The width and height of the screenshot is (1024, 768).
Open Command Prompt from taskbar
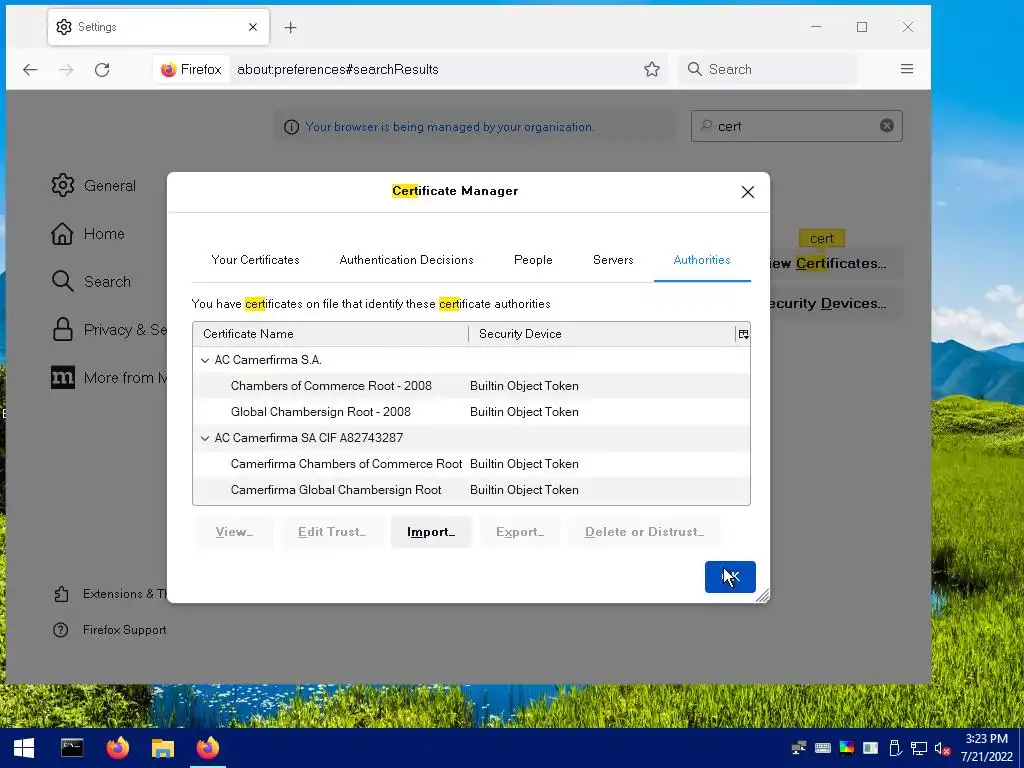[72, 748]
